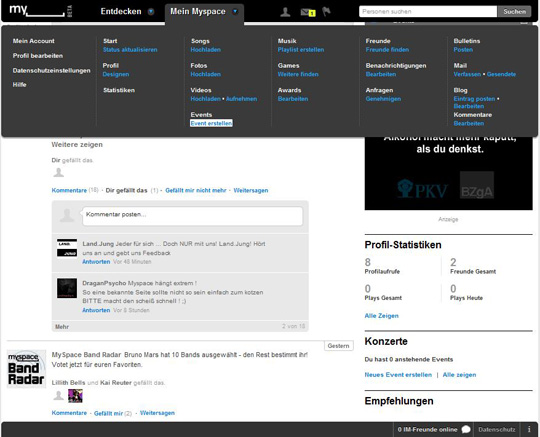Open Kommentare link under Band Radar post
This screenshot has width=540, height=437.
tap(69, 413)
